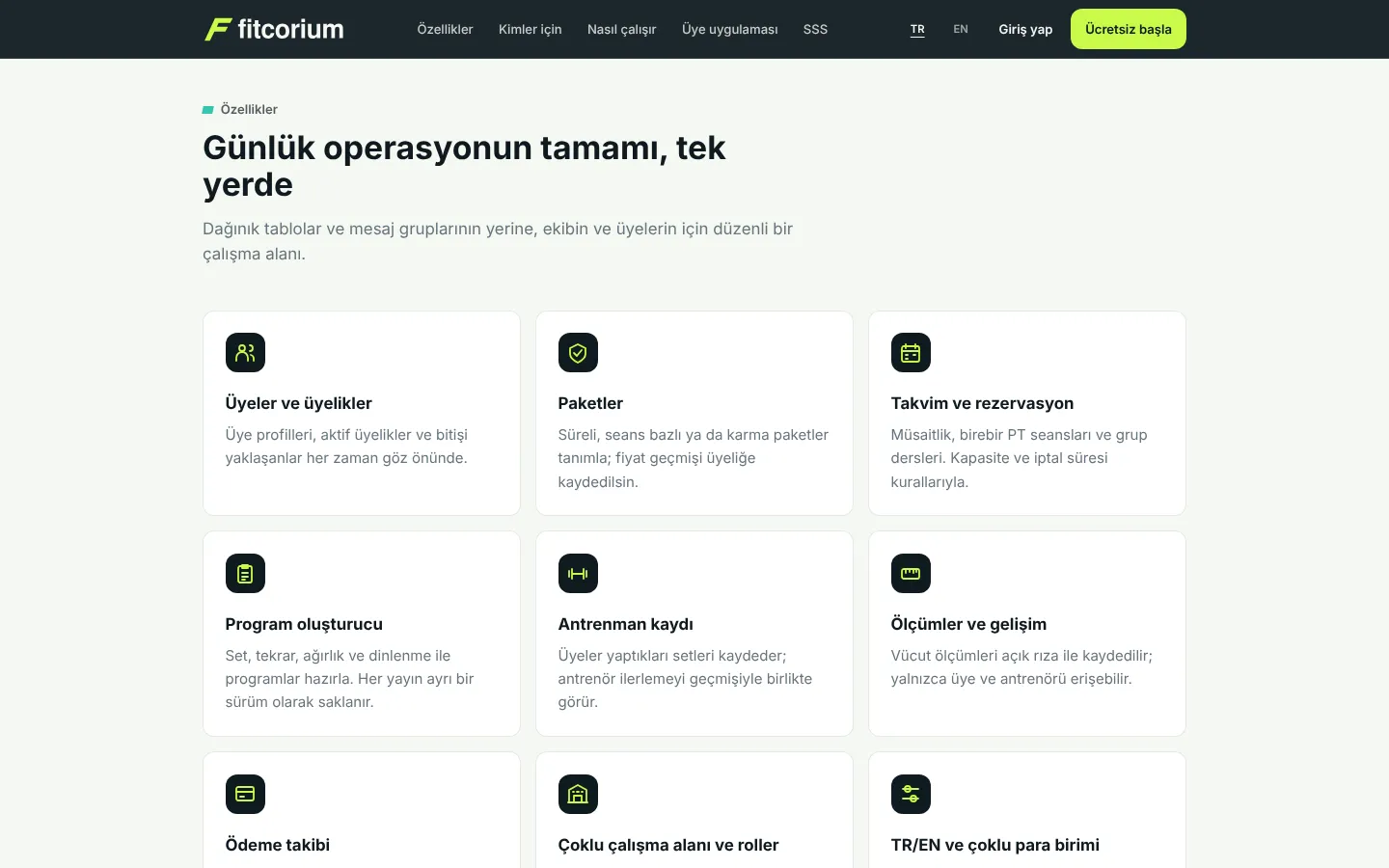
Task: Click the Paketler card title
Action: [x=590, y=403]
